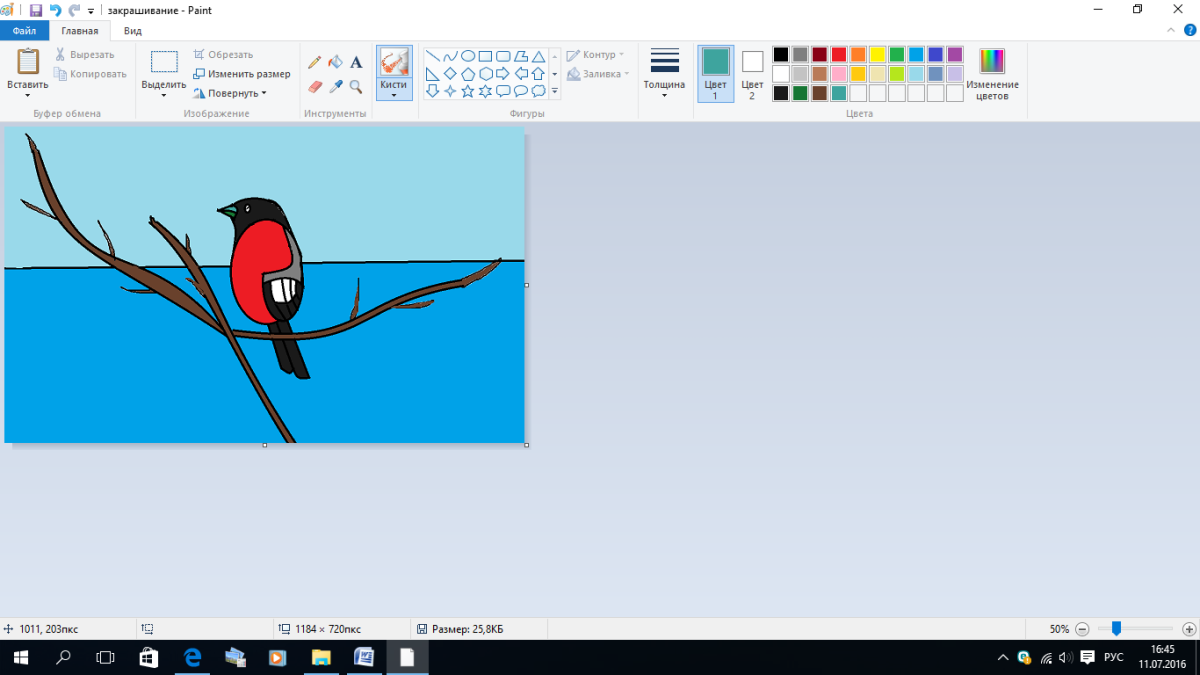
Task: Switch to the Вид tab
Action: coord(133,31)
